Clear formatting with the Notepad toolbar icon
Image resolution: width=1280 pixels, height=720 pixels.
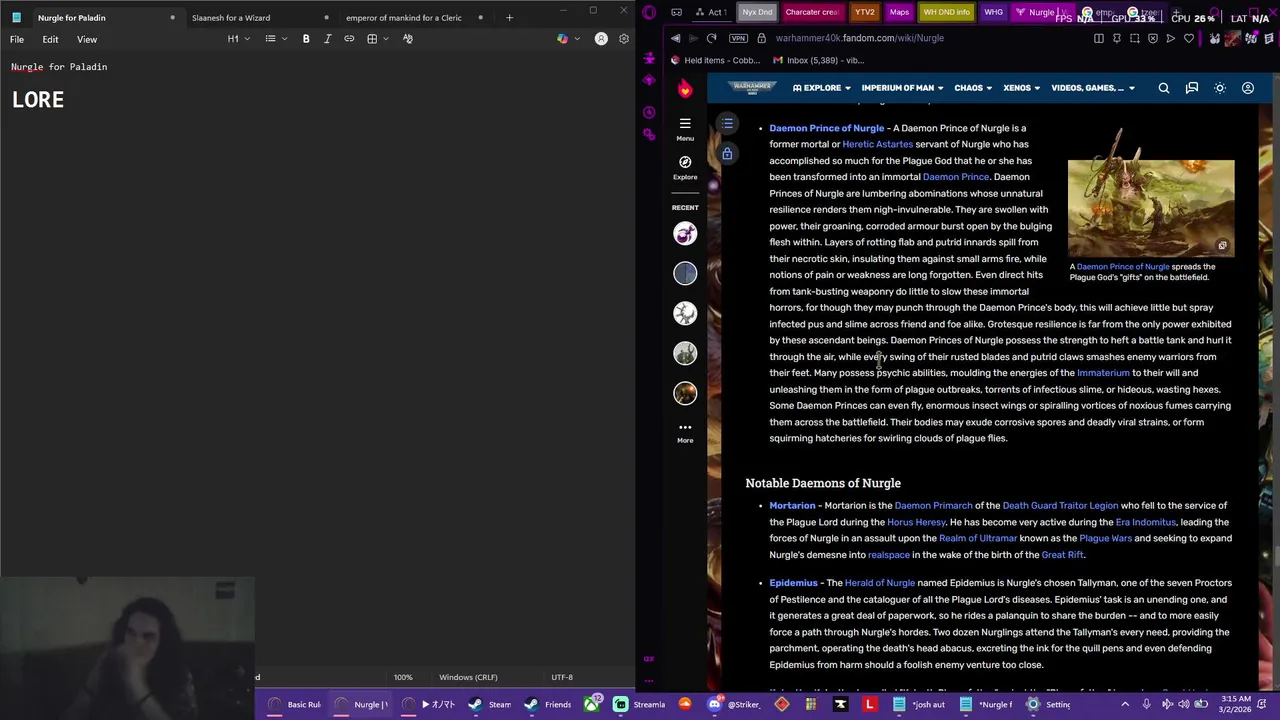(x=408, y=39)
